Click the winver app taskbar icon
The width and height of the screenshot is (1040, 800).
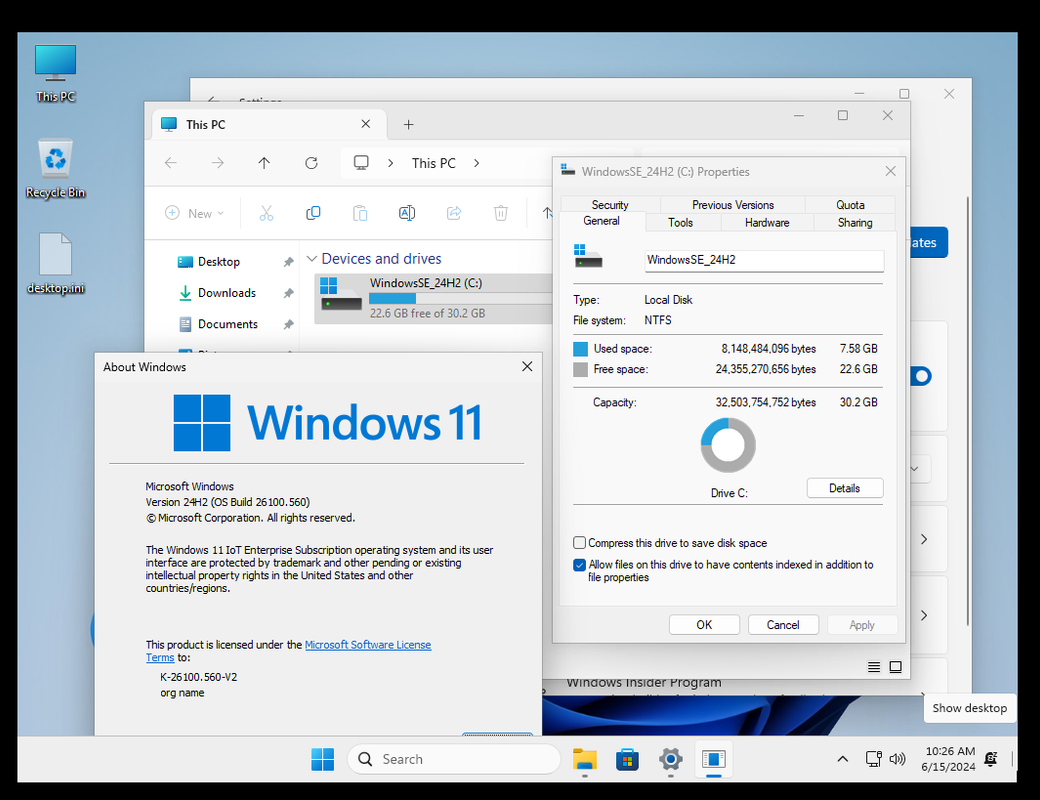point(714,759)
